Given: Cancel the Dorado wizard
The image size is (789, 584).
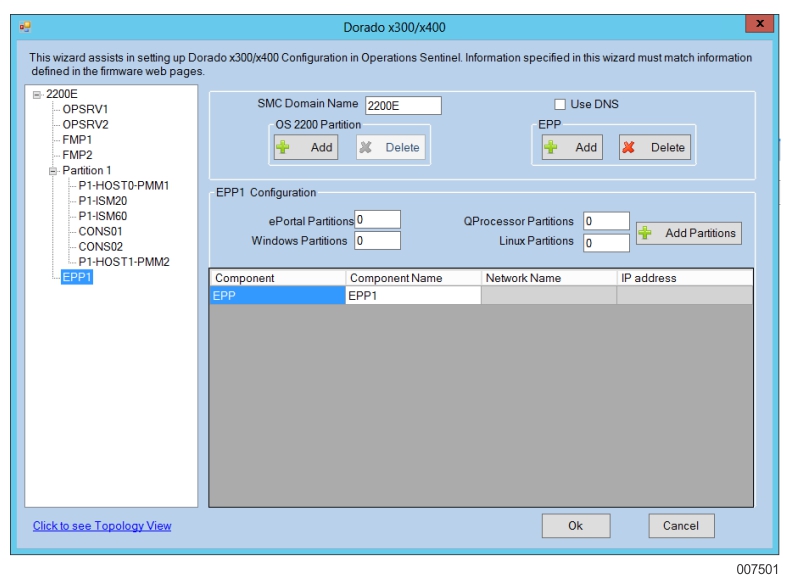Looking at the screenshot, I should pyautogui.click(x=681, y=526).
